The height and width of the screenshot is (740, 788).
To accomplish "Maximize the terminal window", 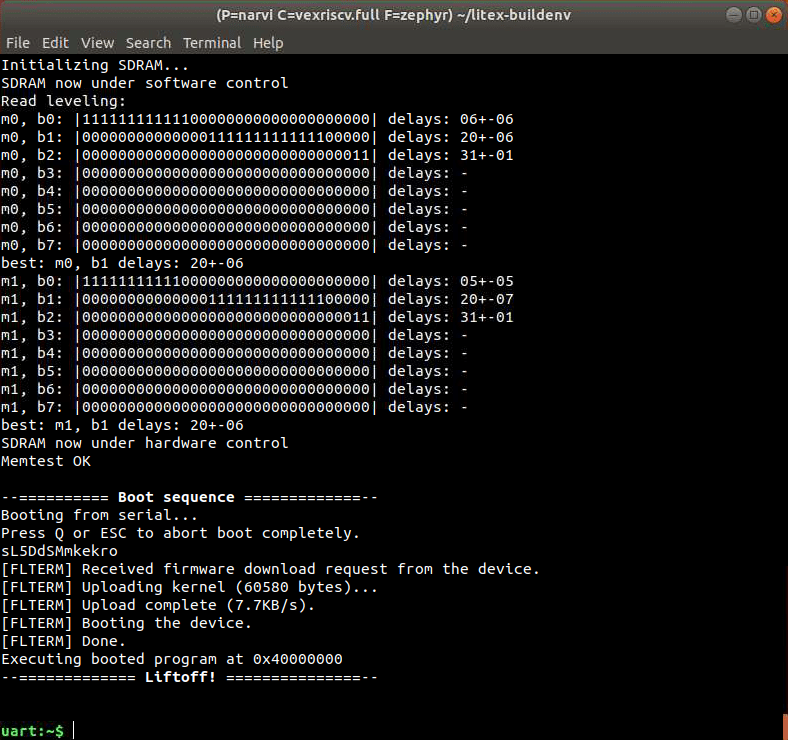I will coord(754,15).
